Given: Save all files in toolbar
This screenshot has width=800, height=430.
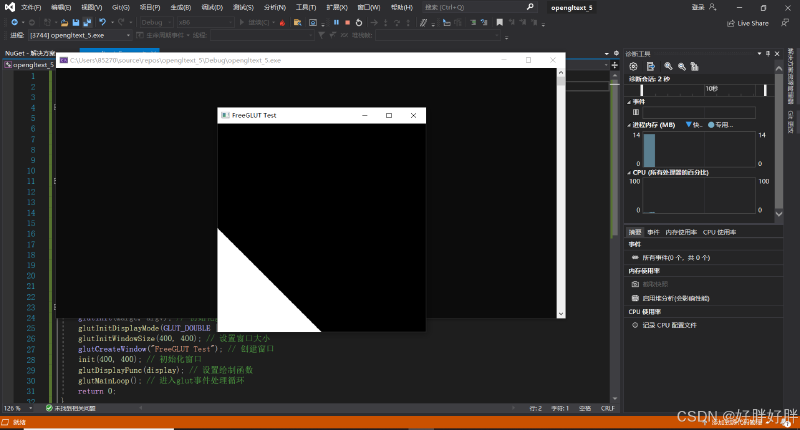Looking at the screenshot, I should click(x=87, y=22).
